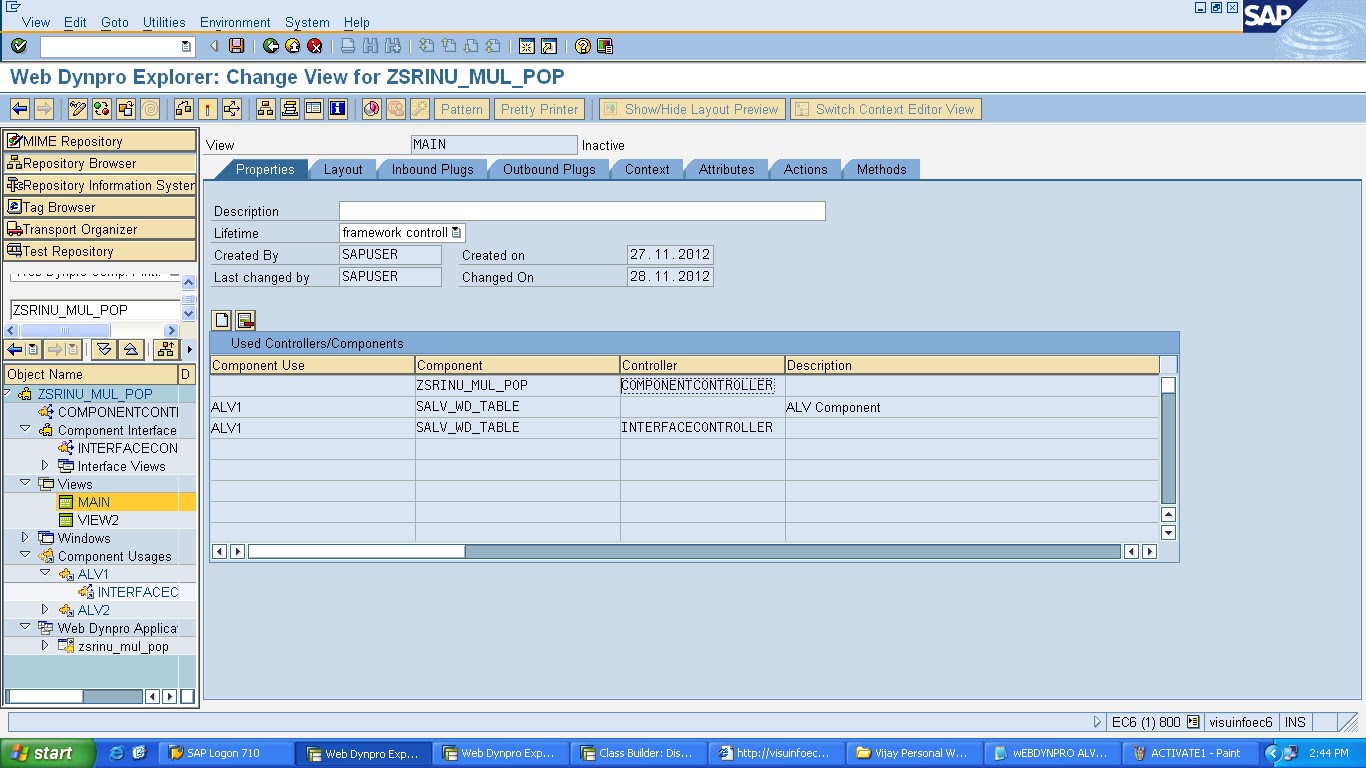Switch to SAP Logon 710 taskbar window
Viewport: 1366px width, 768px height.
pos(228,753)
